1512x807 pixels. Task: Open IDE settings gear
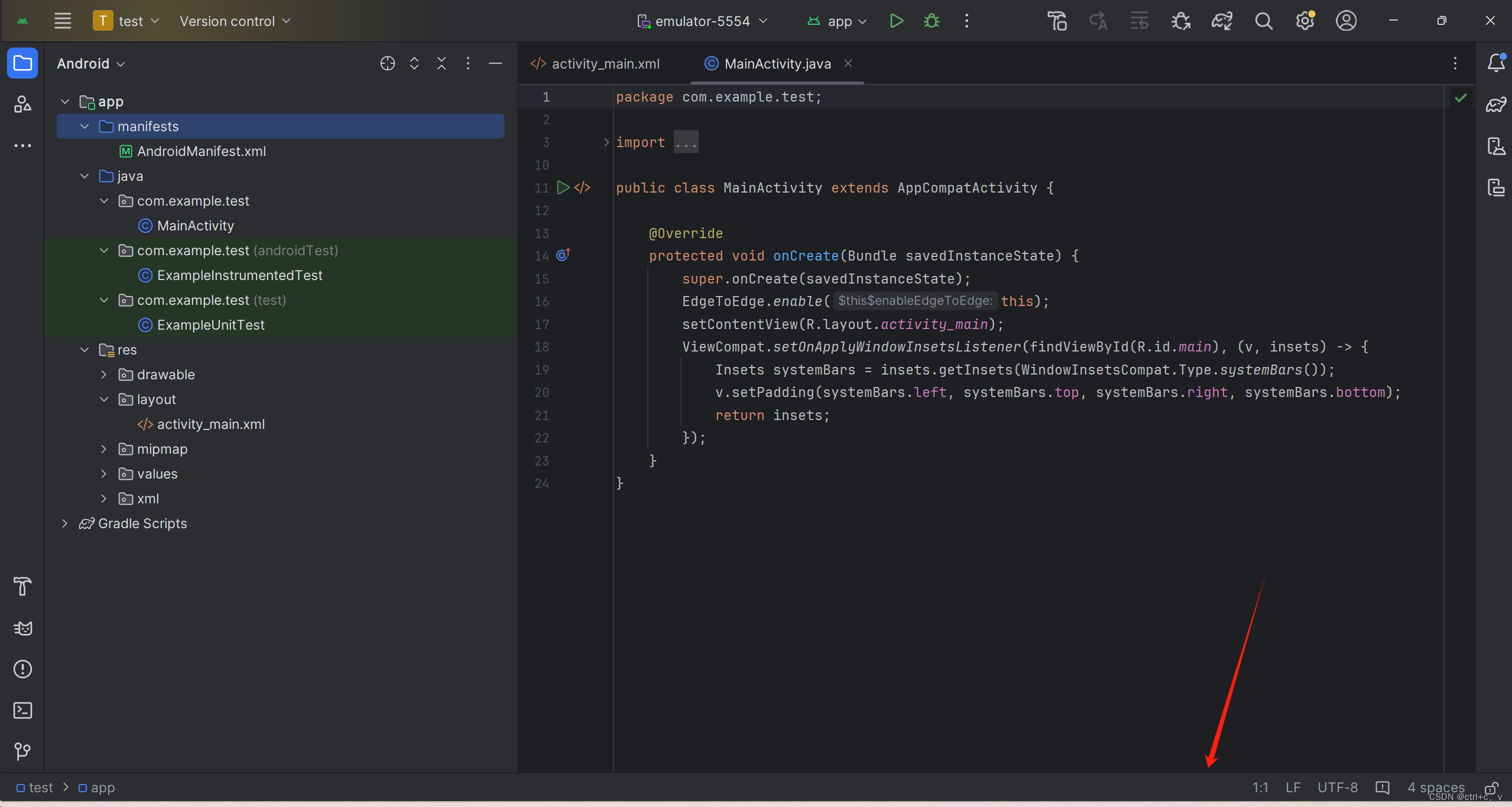coord(1305,21)
